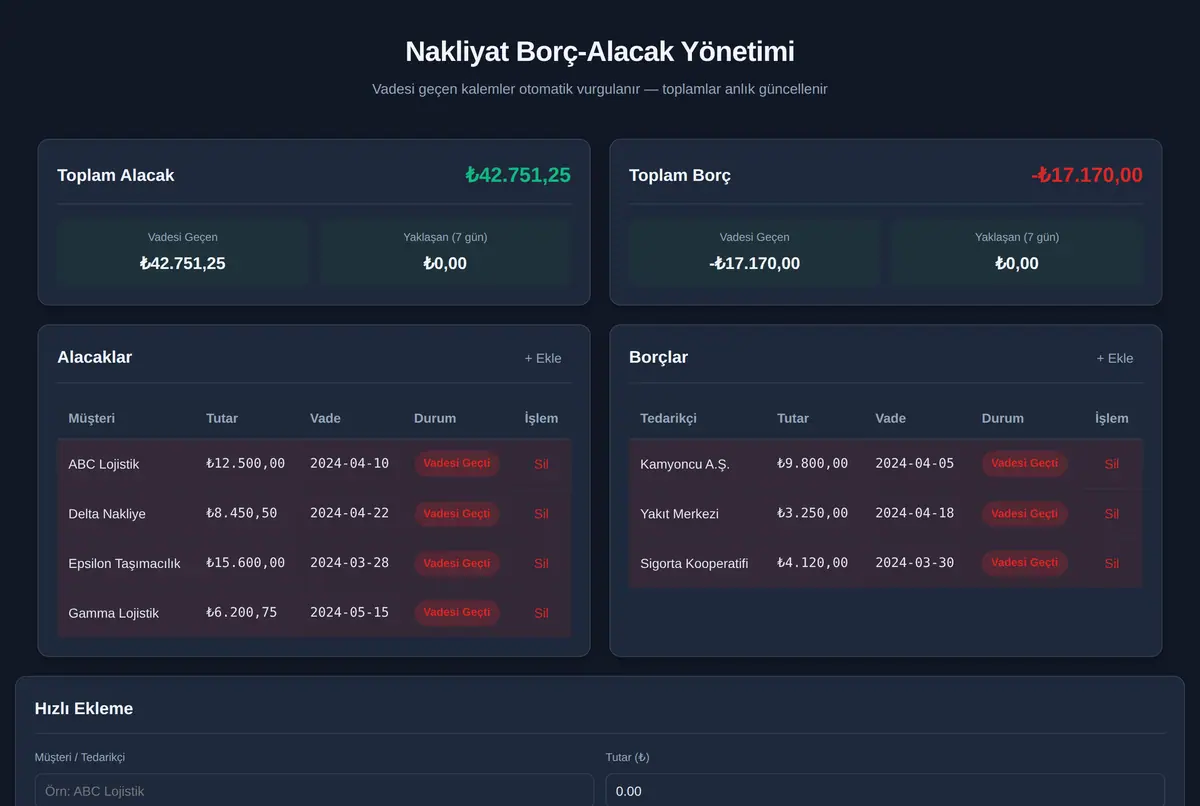The height and width of the screenshot is (806, 1200).
Task: Click Vadesi Geçti badge for Delta Nakliye
Action: click(x=457, y=514)
